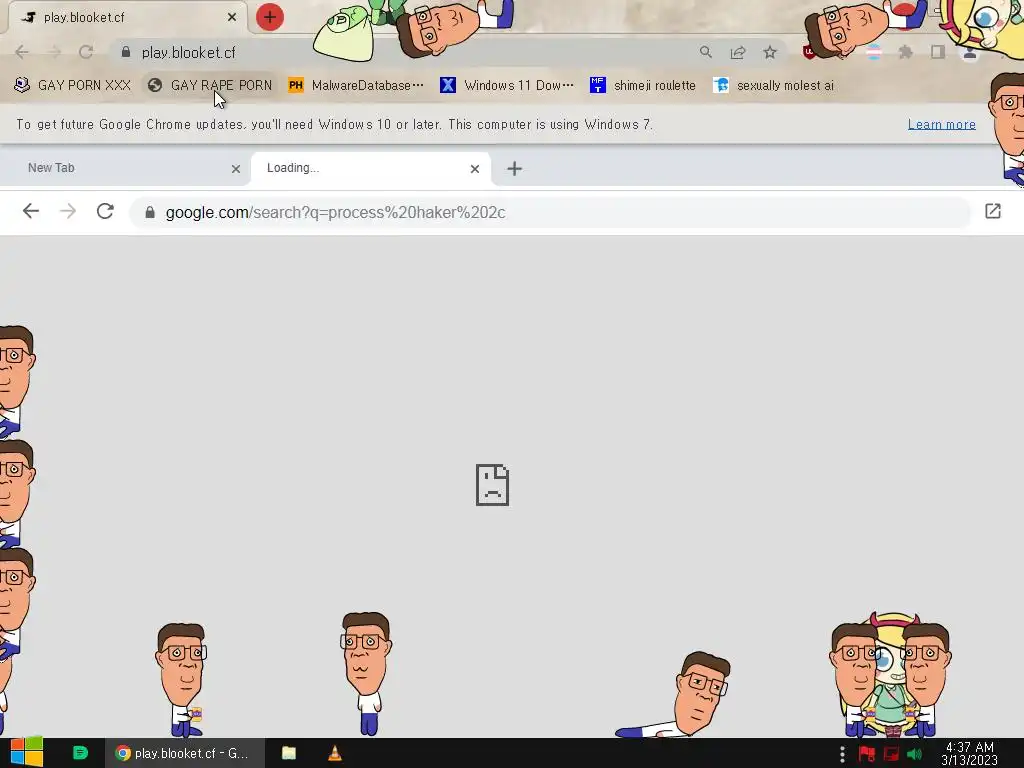Go back in the outer Chrome toolbar
Image resolution: width=1024 pixels, height=768 pixels.
point(22,52)
